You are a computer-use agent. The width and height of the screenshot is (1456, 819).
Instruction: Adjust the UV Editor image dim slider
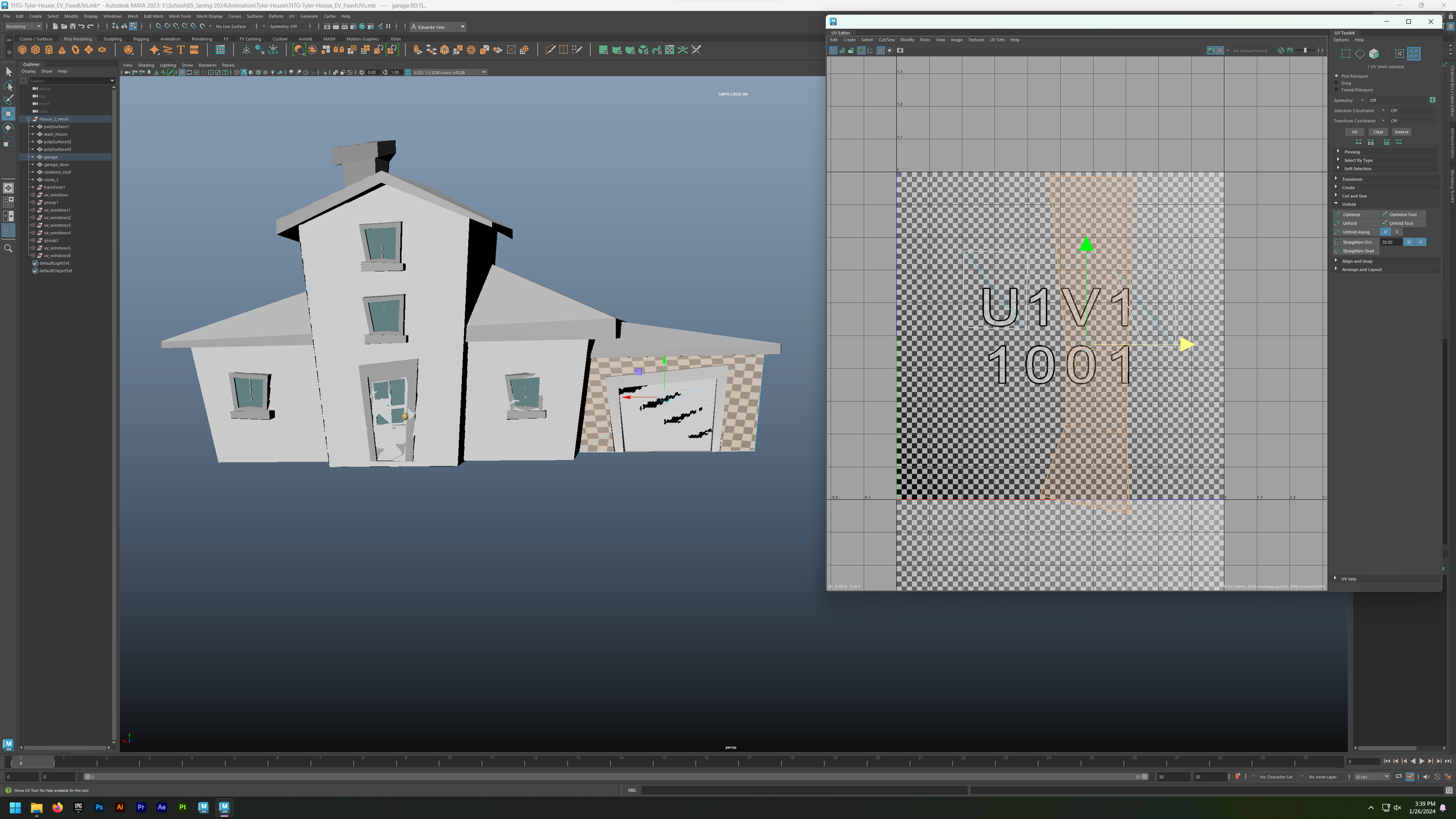(x=1305, y=51)
